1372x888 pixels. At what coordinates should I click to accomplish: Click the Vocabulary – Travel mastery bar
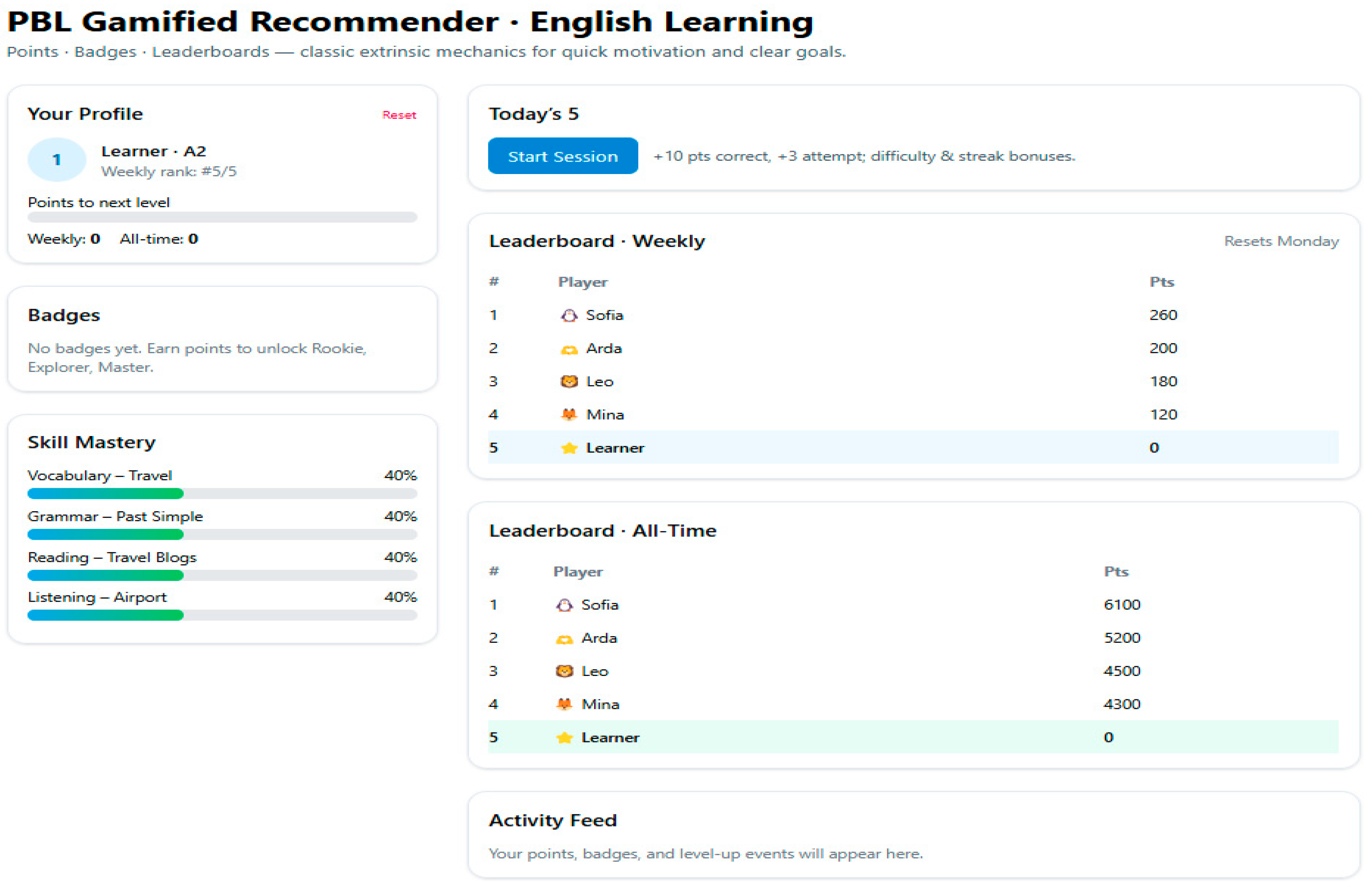click(x=222, y=493)
